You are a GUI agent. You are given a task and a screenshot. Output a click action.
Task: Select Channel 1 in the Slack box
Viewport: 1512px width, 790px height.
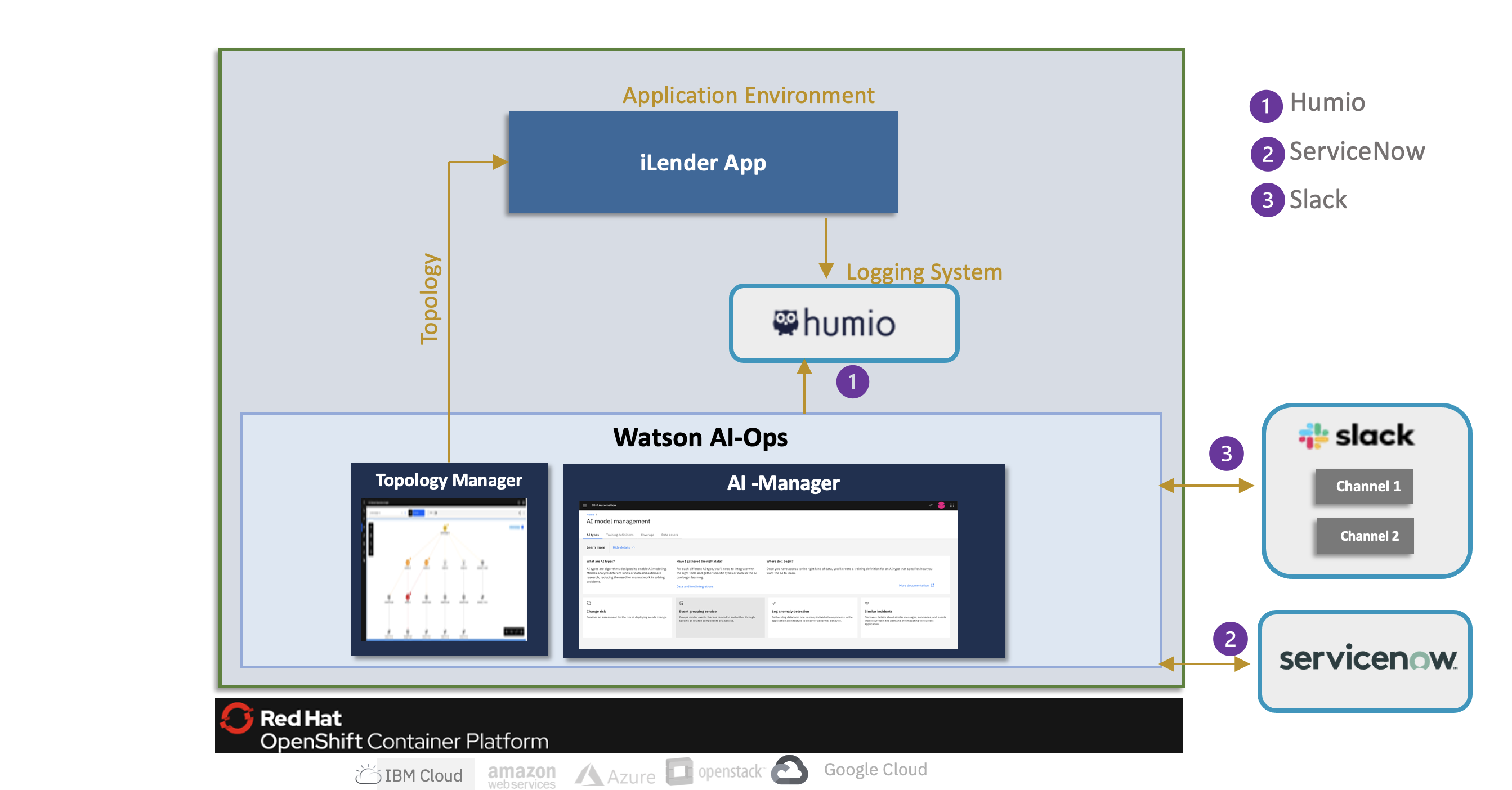tap(1364, 486)
